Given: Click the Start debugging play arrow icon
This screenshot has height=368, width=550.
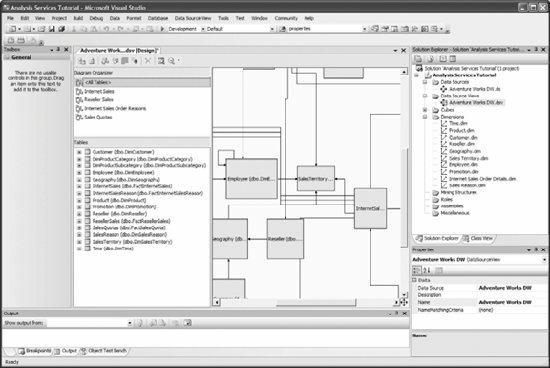Looking at the screenshot, I should tap(162, 29).
